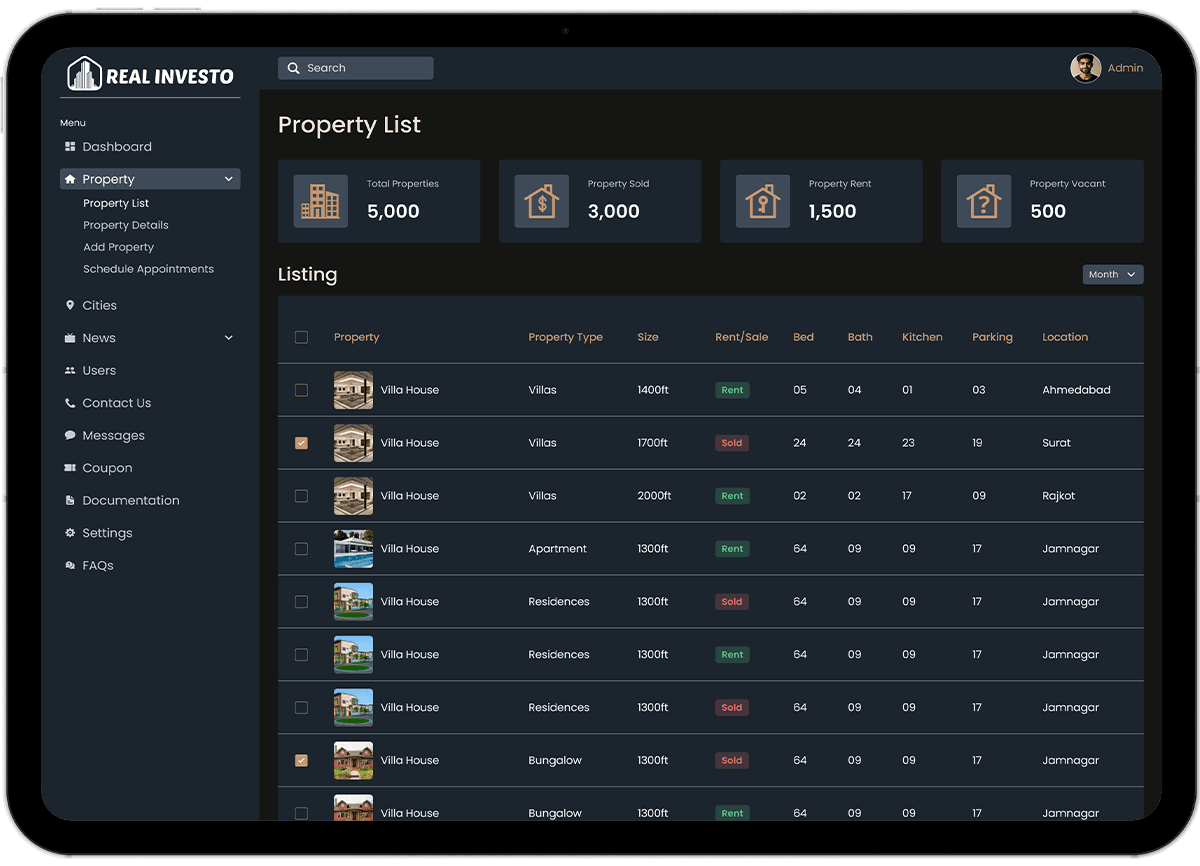1200x866 pixels.
Task: Open Add Property submenu item
Action: (118, 247)
